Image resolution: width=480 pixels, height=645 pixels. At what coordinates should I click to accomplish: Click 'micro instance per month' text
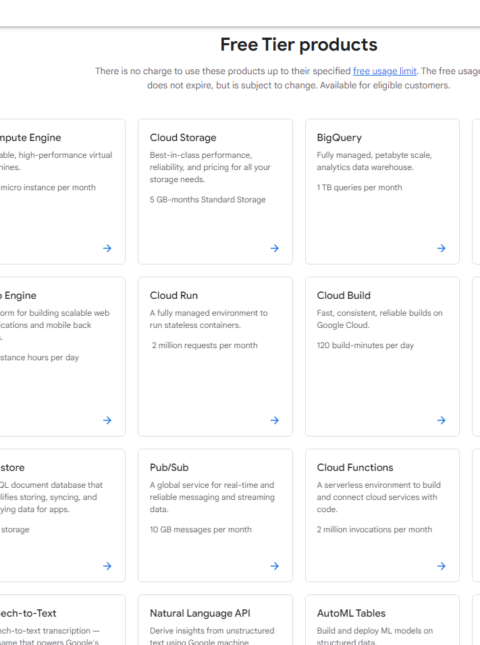point(48,187)
